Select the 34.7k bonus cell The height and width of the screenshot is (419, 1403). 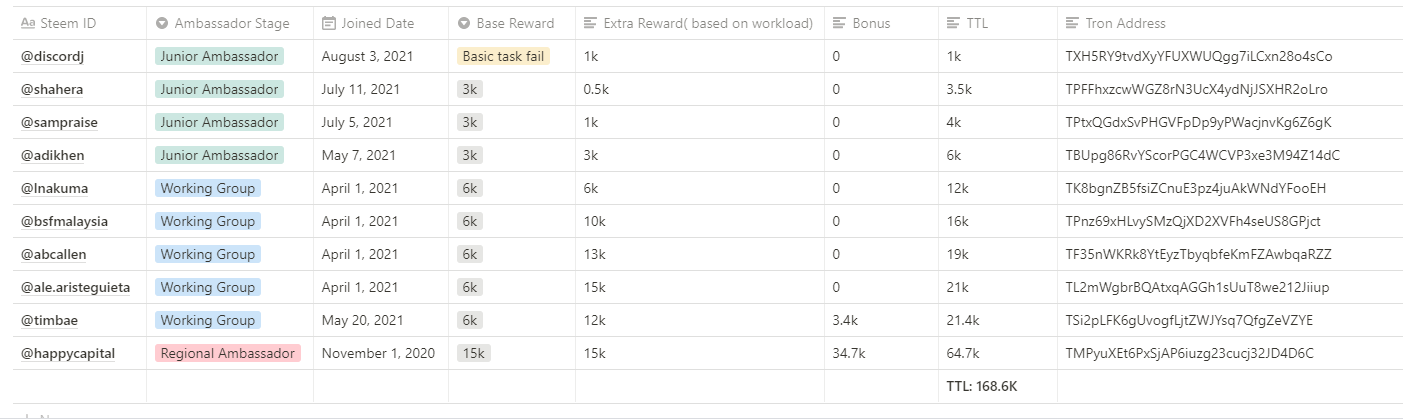point(848,353)
